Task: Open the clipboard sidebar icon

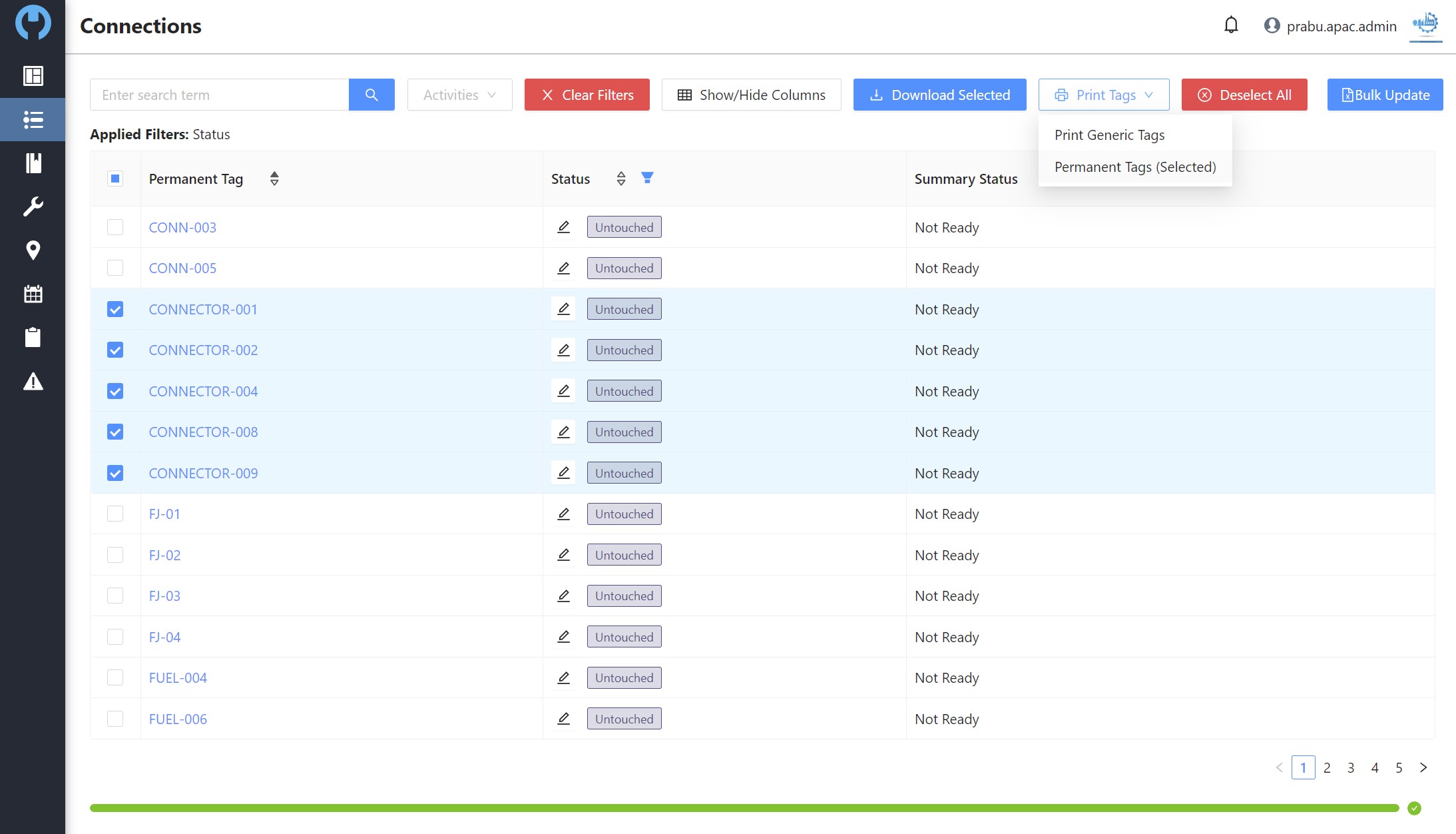Action: click(33, 337)
